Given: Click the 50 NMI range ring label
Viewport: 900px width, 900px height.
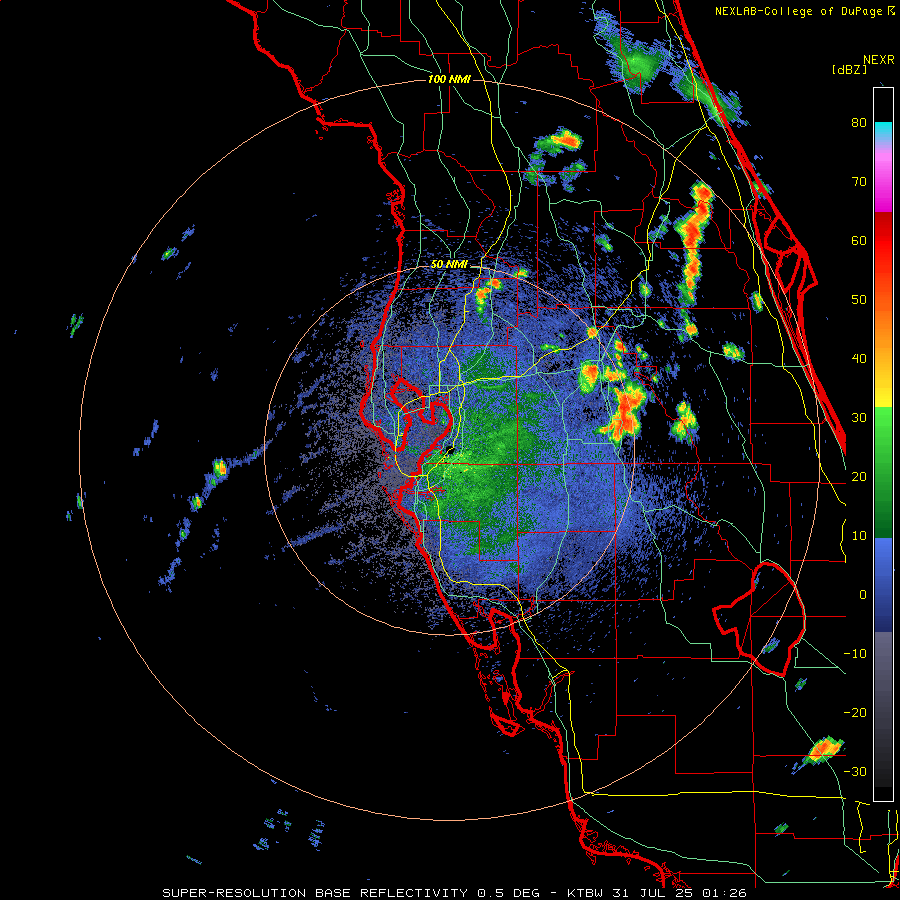Looking at the screenshot, I should click(449, 265).
